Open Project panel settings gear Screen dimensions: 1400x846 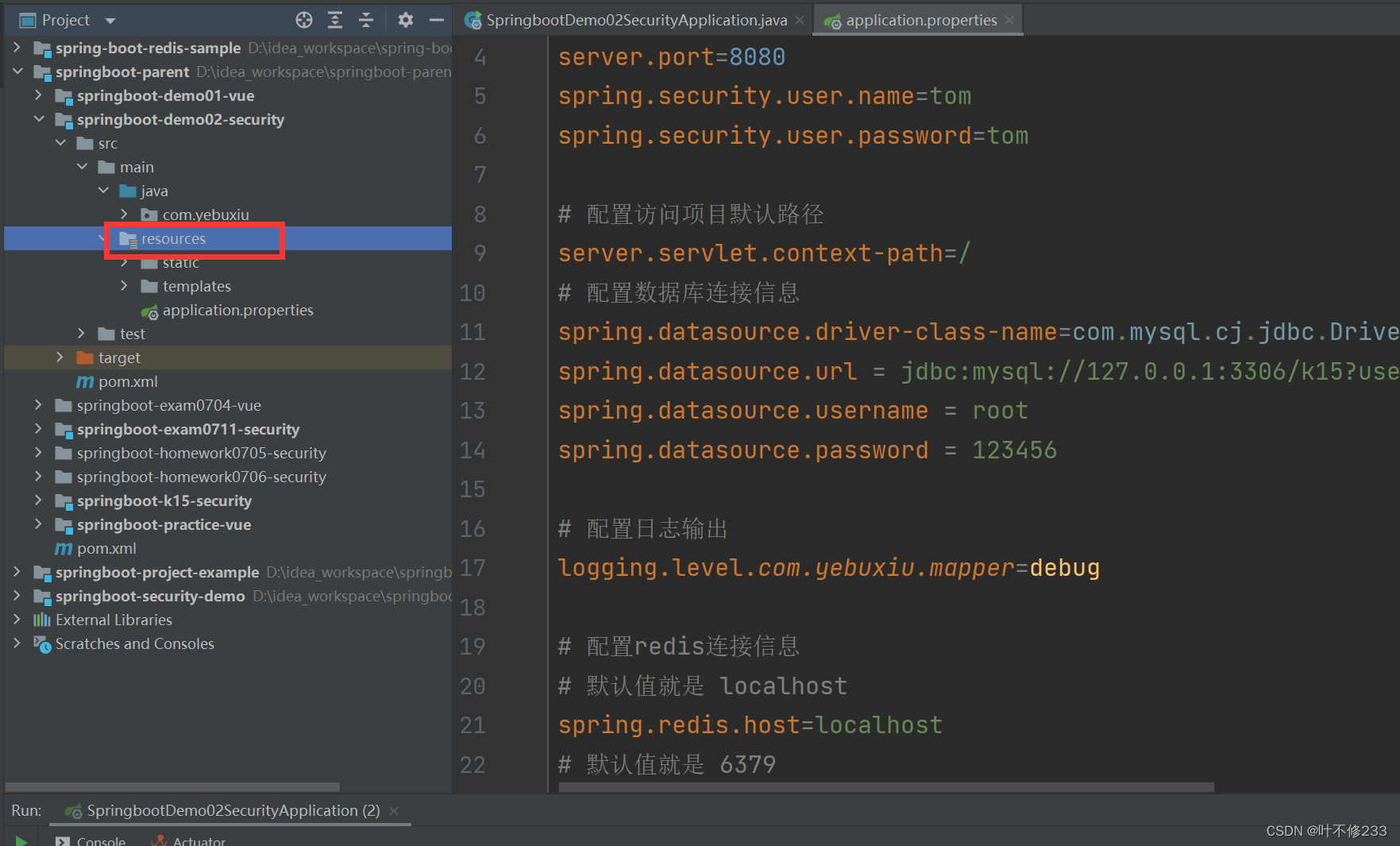pyautogui.click(x=406, y=20)
